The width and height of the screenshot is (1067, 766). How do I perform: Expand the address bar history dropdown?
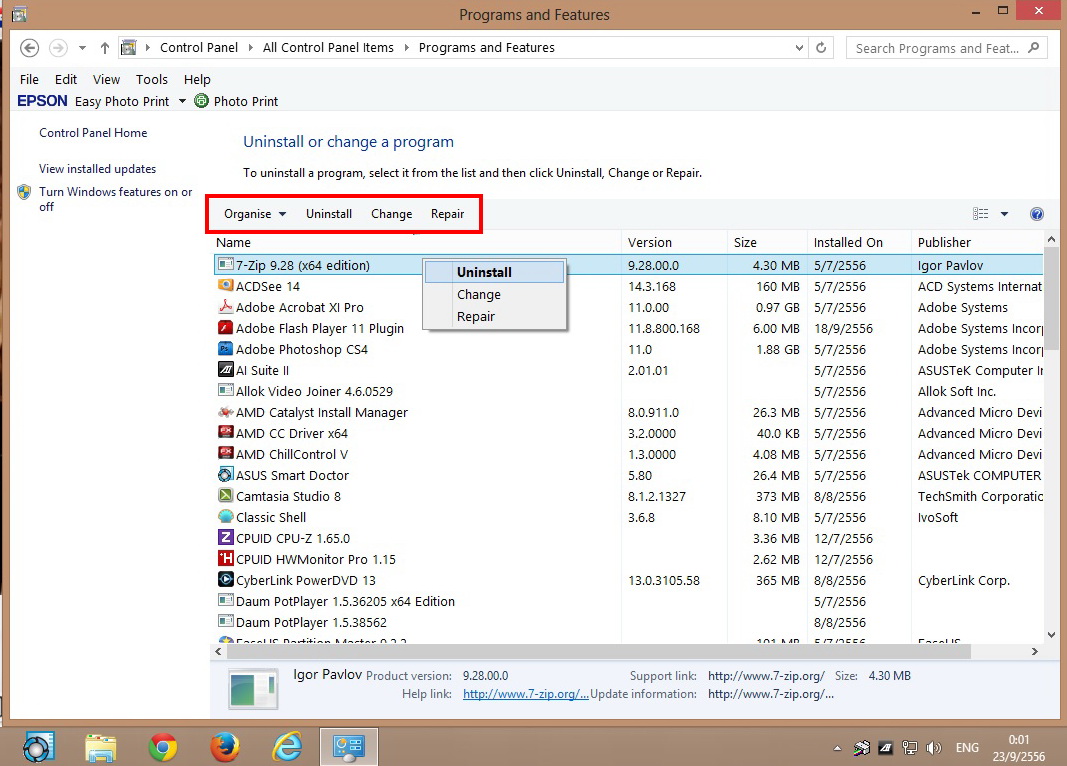799,48
